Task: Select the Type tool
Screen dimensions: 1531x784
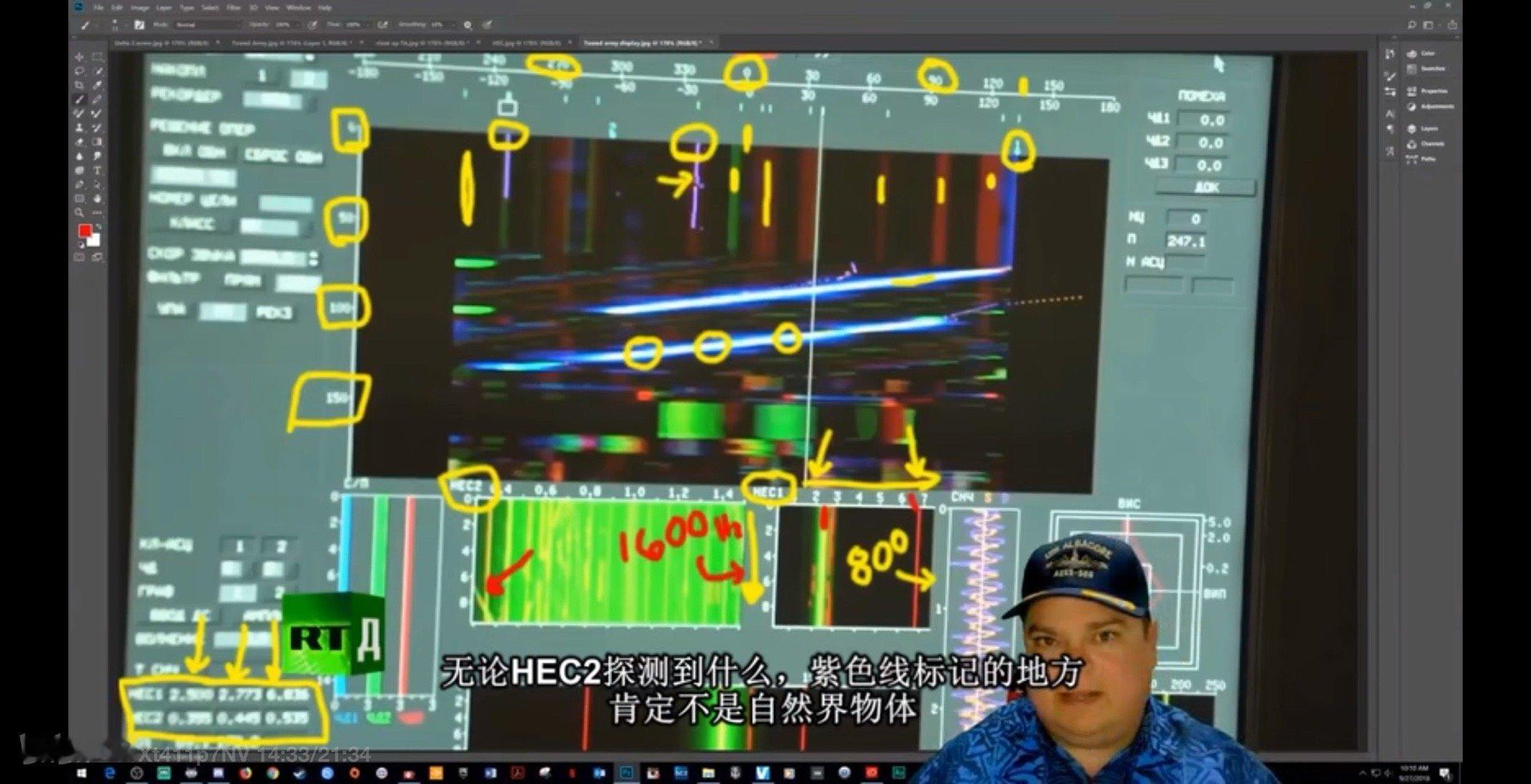Action: coord(97,170)
